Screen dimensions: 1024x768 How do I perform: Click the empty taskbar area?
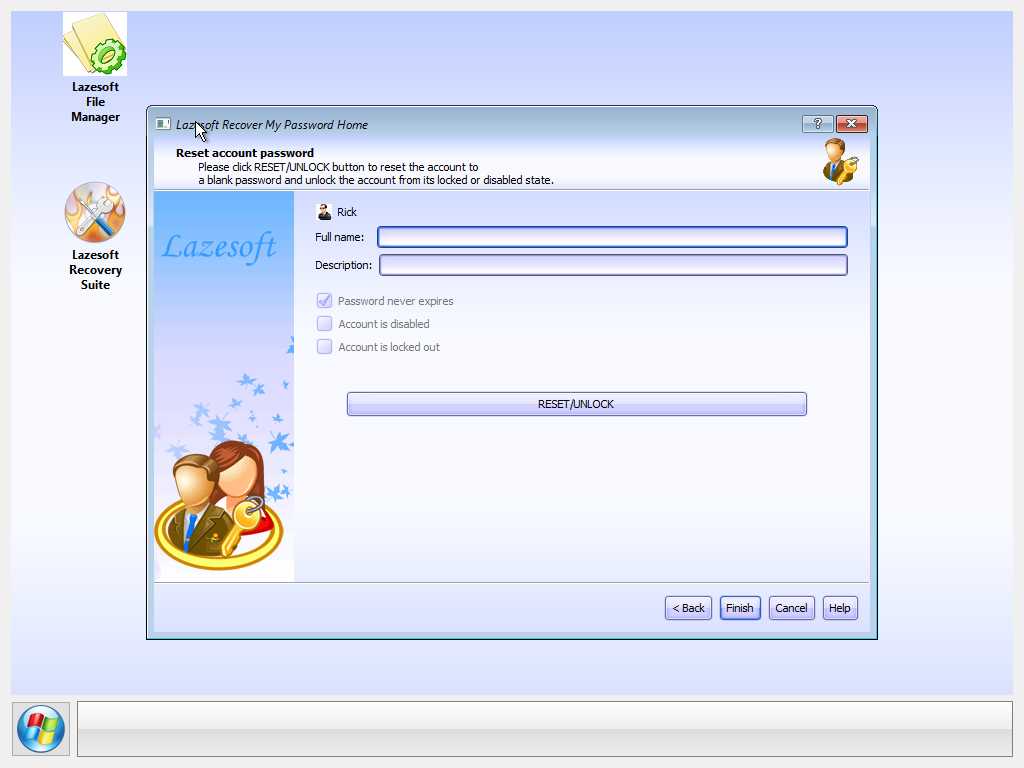pyautogui.click(x=545, y=729)
